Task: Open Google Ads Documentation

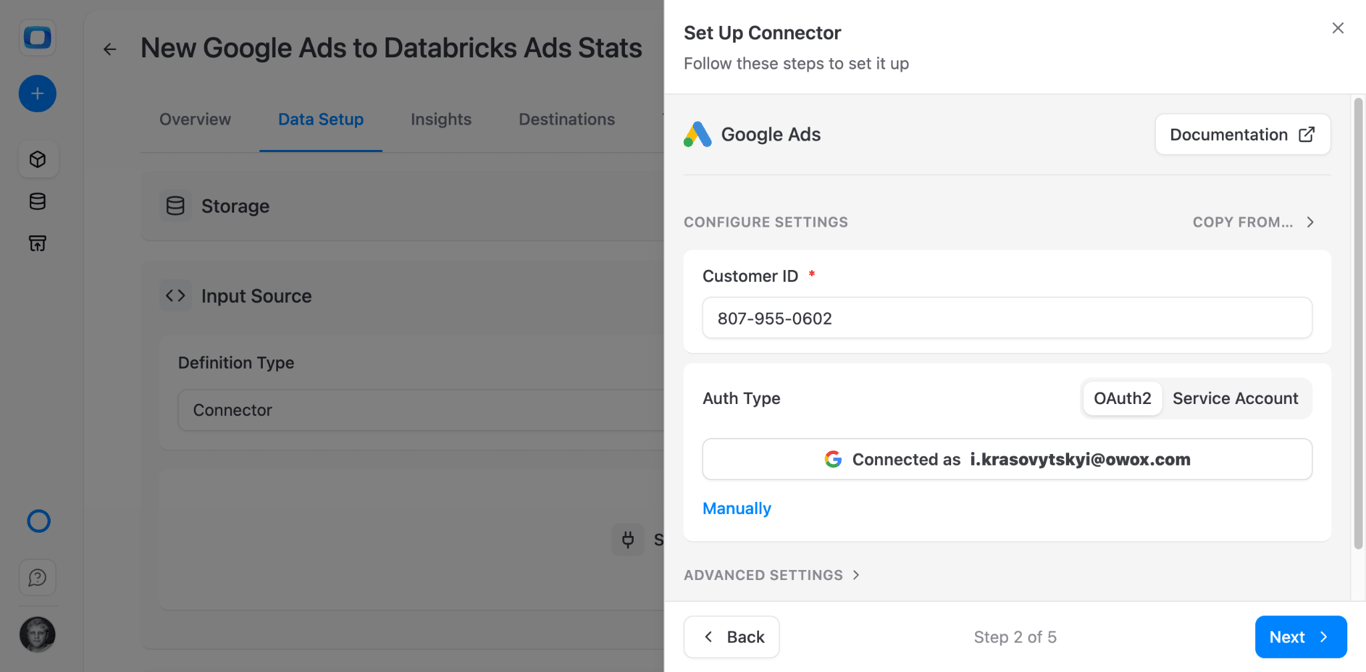Action: tap(1243, 134)
